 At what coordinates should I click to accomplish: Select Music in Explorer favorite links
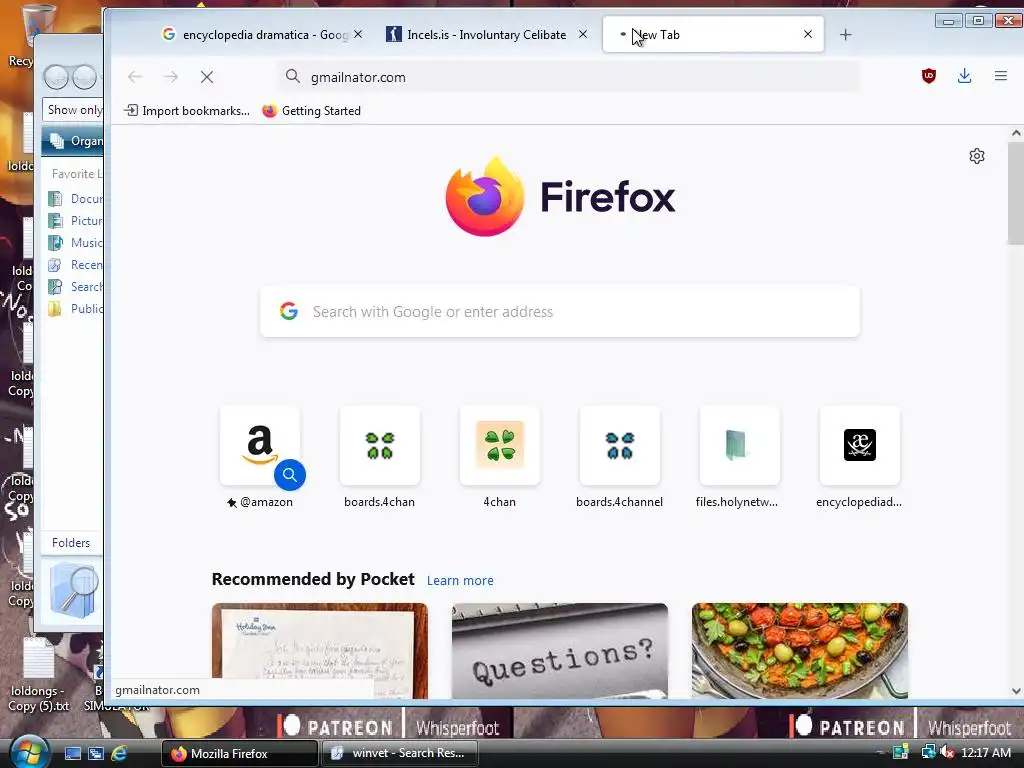(x=76, y=243)
